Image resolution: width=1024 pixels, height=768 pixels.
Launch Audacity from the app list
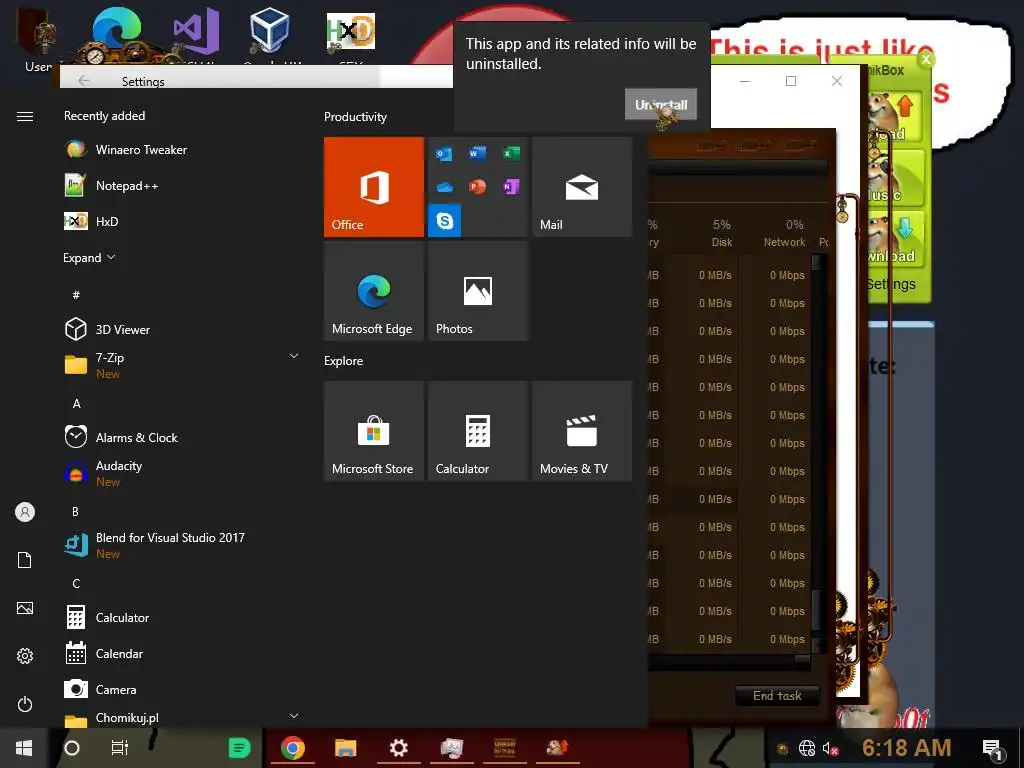click(x=182, y=473)
